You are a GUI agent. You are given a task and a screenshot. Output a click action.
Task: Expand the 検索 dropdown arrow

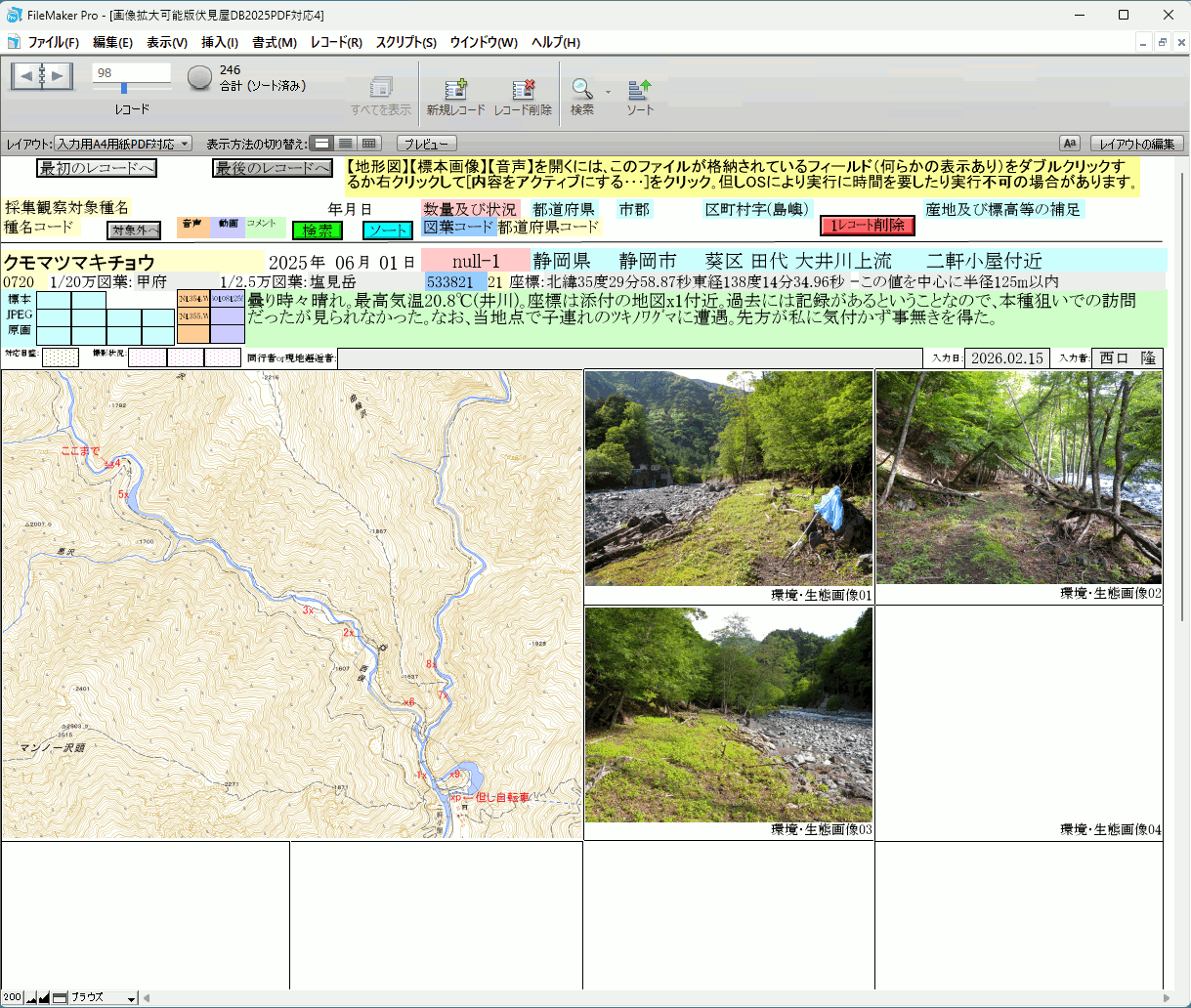point(608,93)
